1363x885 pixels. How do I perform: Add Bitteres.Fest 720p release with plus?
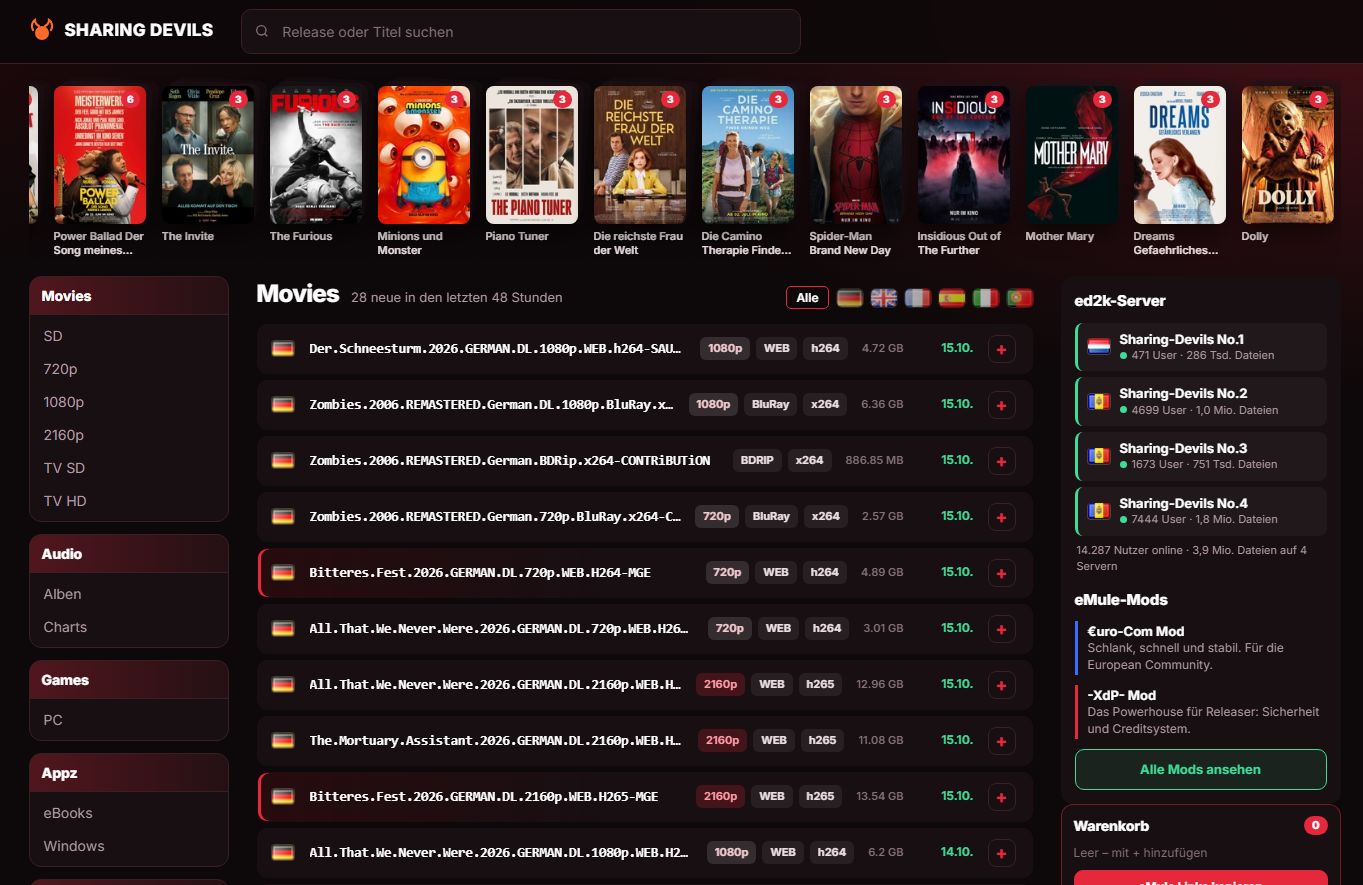[x=1002, y=573]
